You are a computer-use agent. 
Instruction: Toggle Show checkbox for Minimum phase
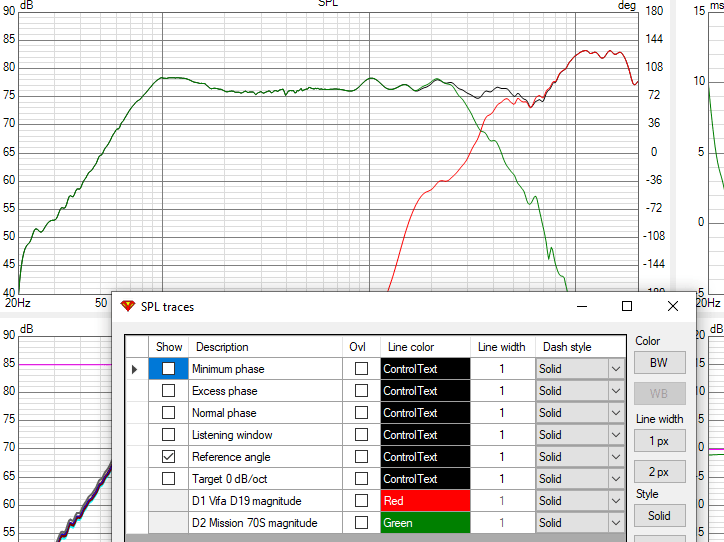(169, 368)
